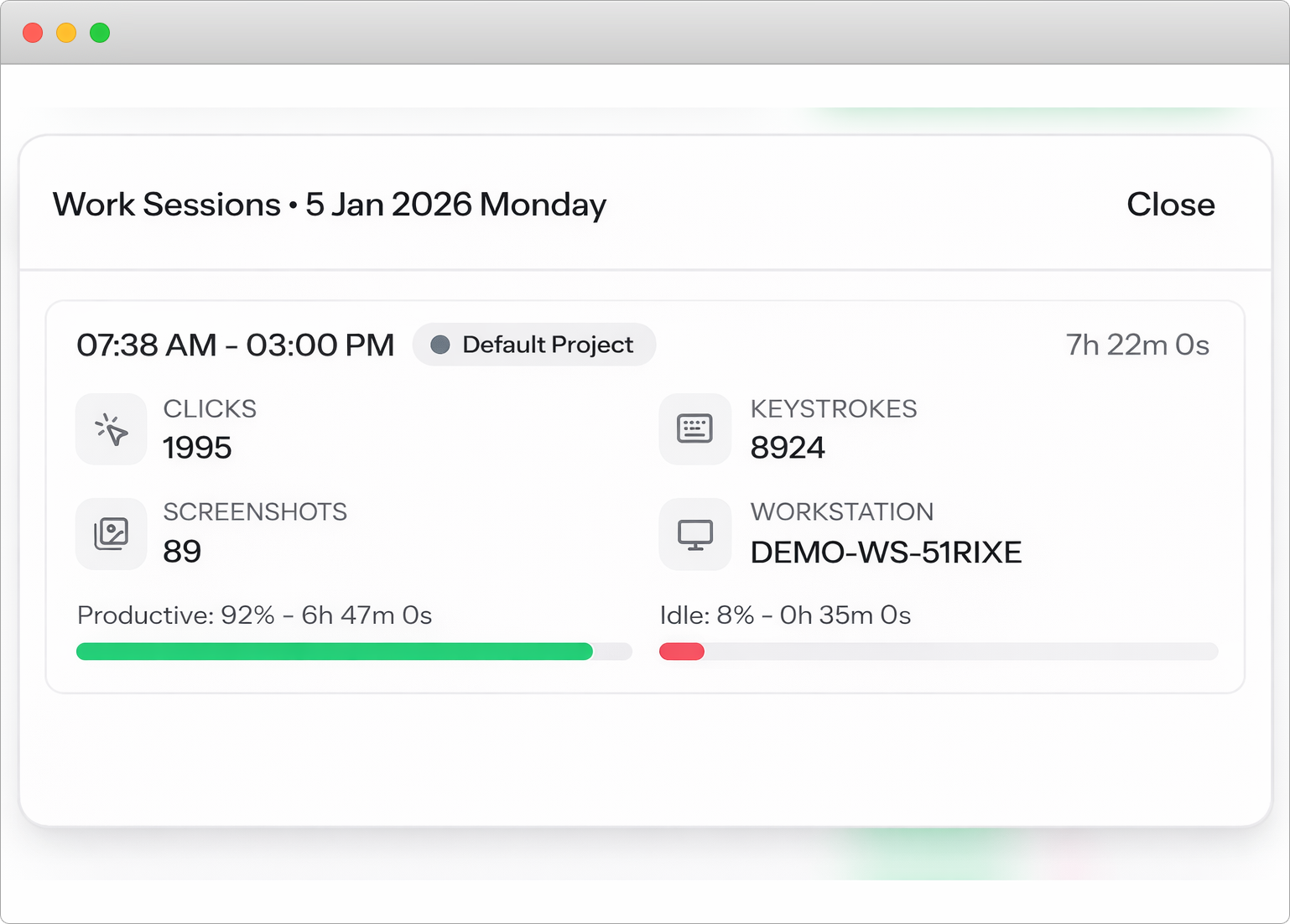The width and height of the screenshot is (1290, 924).
Task: Click the yellow minimize window button
Action: pyautogui.click(x=66, y=33)
